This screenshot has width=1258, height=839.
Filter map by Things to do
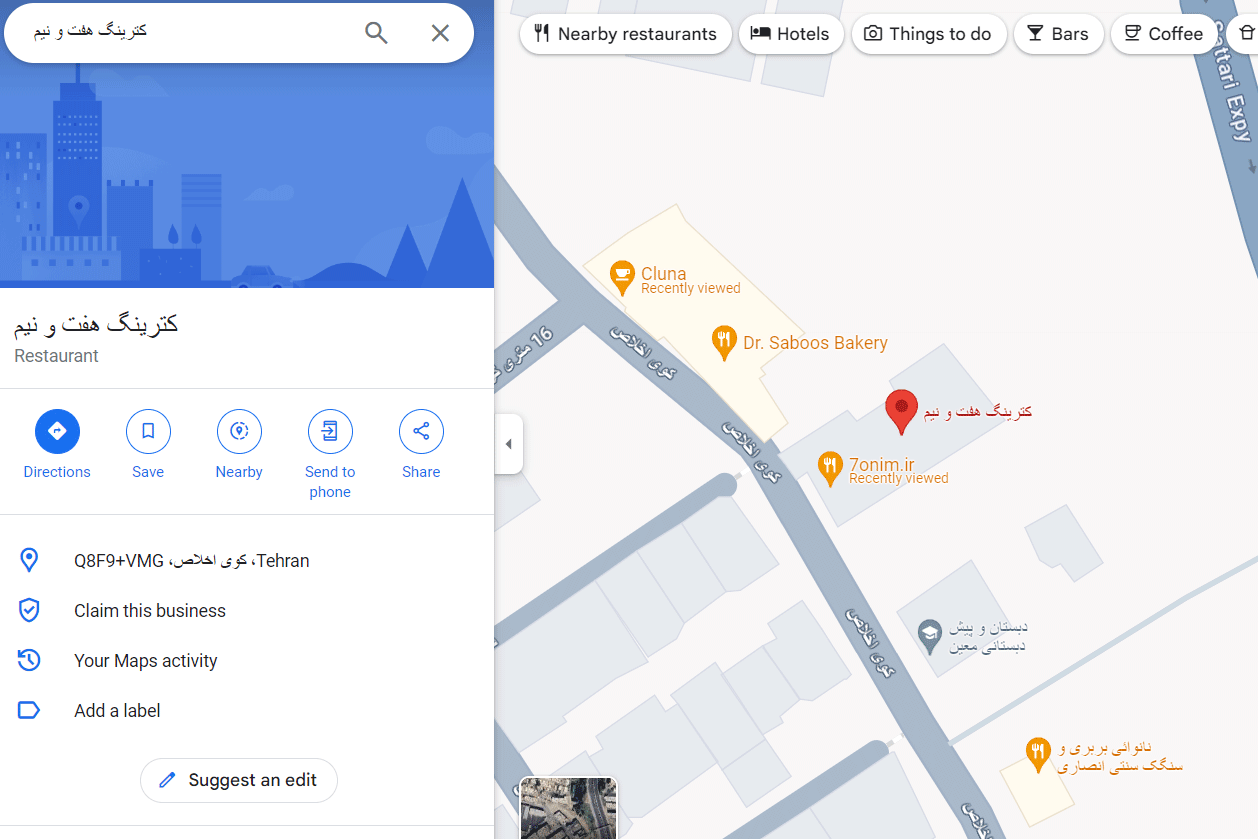pos(928,34)
